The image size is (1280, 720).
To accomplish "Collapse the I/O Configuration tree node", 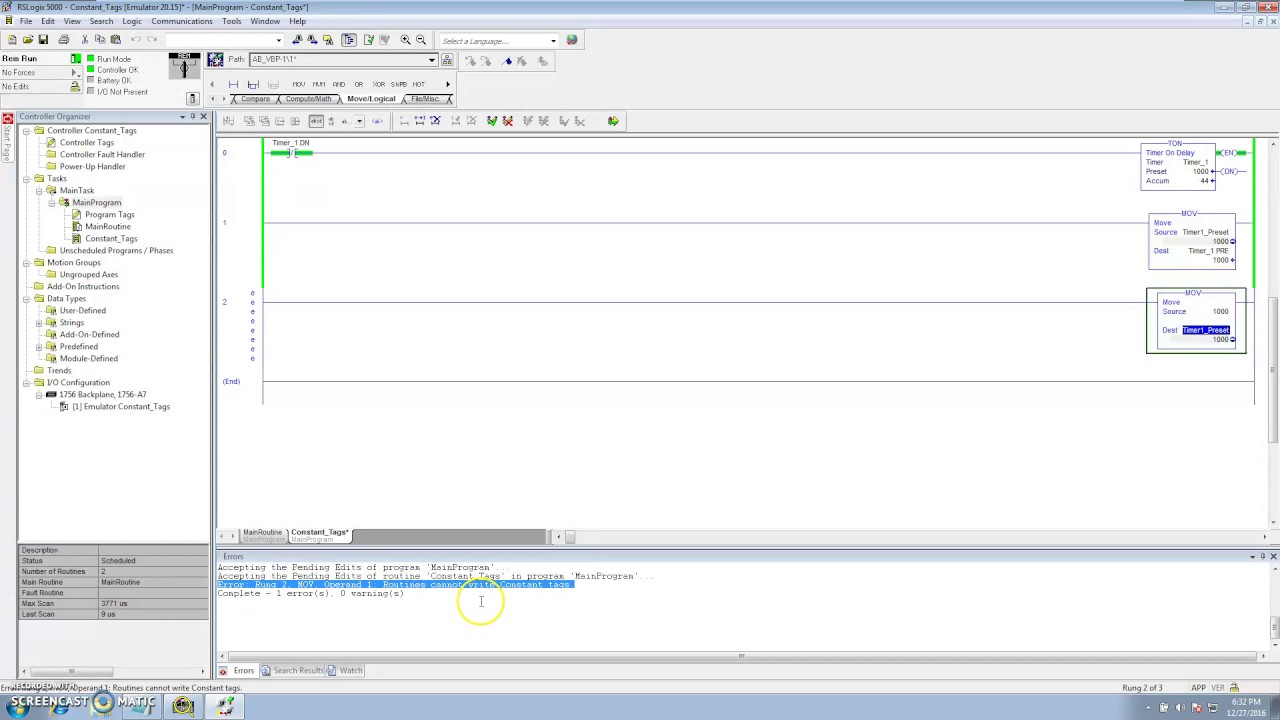I will [x=26, y=383].
